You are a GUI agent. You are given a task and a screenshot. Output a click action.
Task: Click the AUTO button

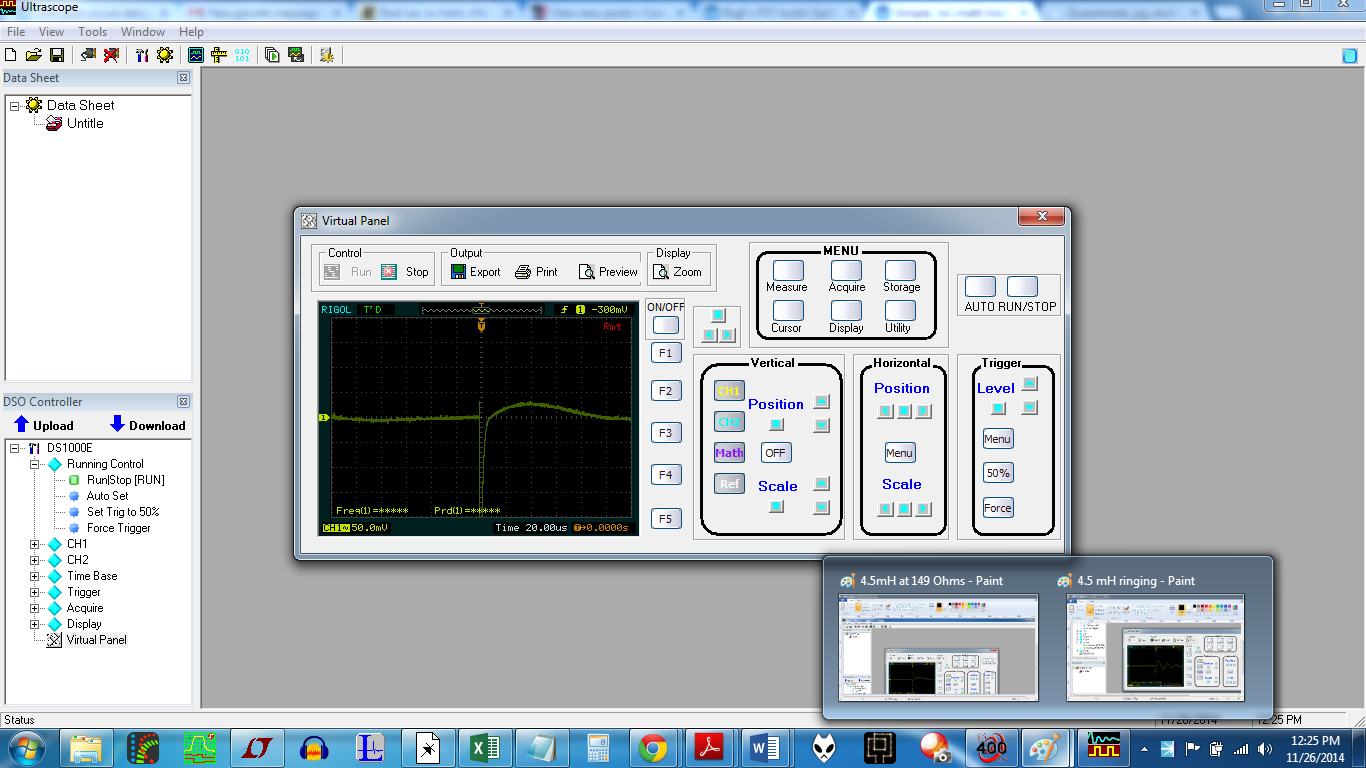pos(981,287)
